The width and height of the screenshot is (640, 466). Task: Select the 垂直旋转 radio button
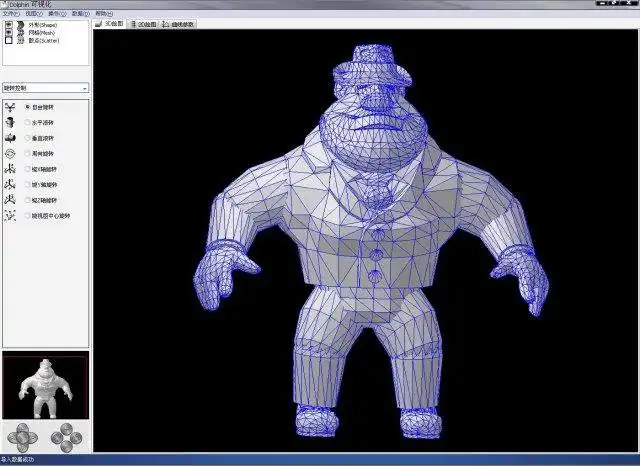(x=27, y=138)
